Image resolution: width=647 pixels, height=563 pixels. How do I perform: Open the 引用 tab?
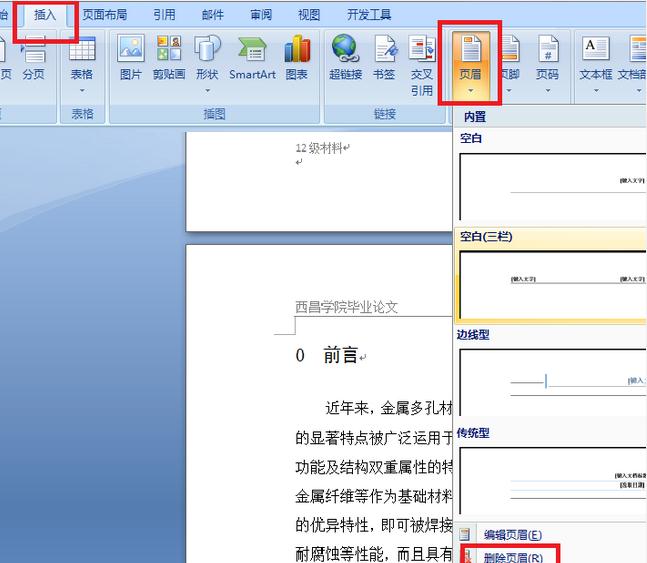point(164,15)
